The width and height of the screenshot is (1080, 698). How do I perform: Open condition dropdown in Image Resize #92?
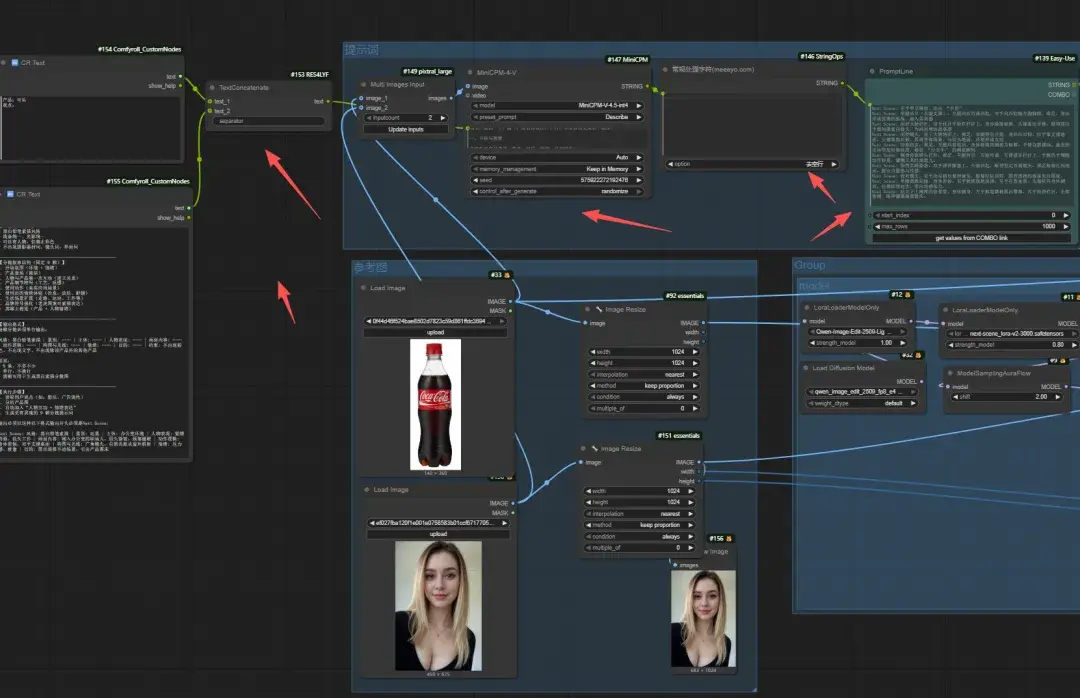click(644, 397)
